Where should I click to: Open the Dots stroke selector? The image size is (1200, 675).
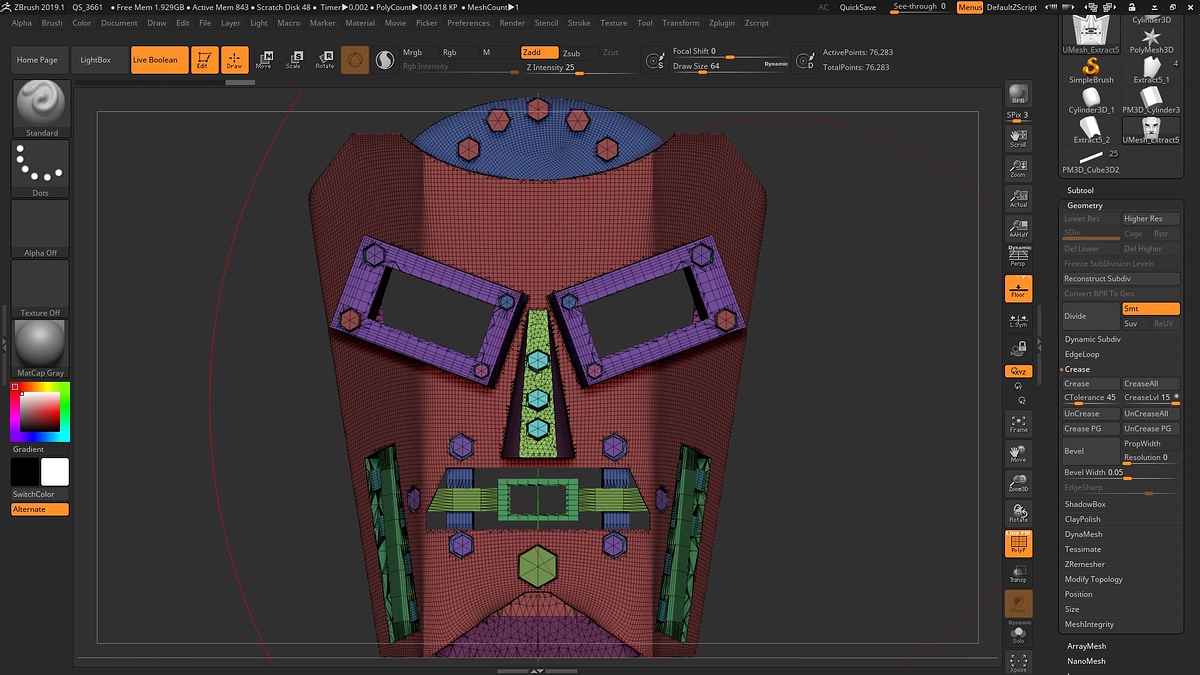[41, 169]
